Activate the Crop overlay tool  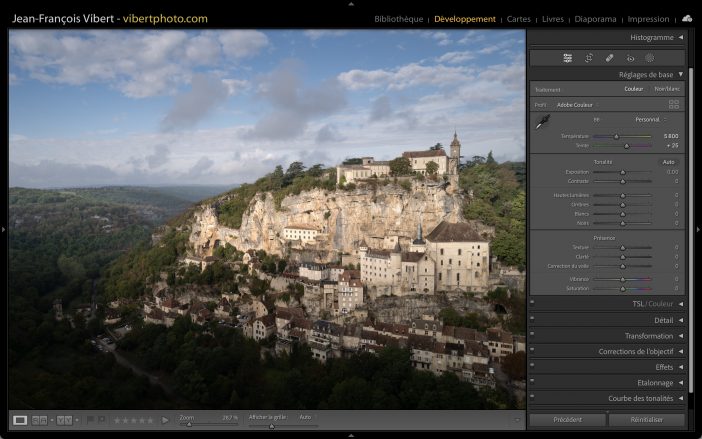589,58
